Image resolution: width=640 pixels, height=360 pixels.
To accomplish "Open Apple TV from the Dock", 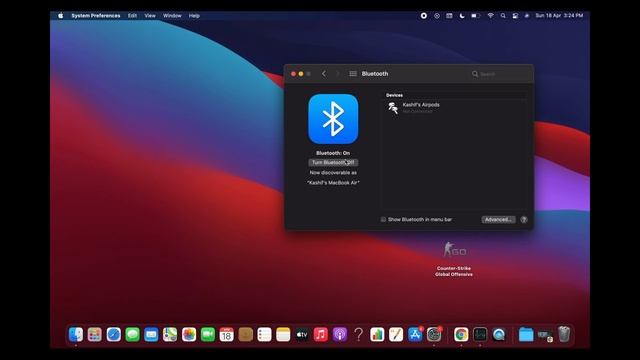I will [302, 335].
